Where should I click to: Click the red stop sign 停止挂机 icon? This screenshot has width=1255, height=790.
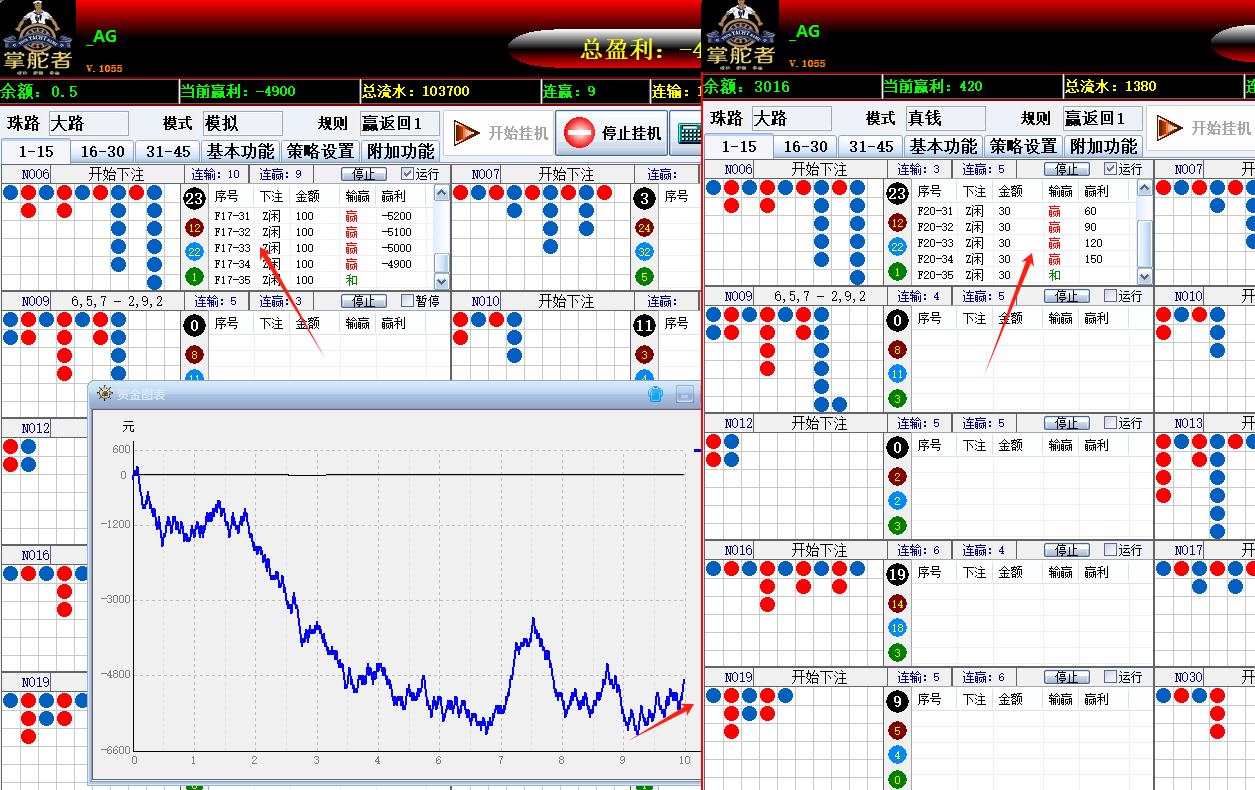pyautogui.click(x=581, y=133)
